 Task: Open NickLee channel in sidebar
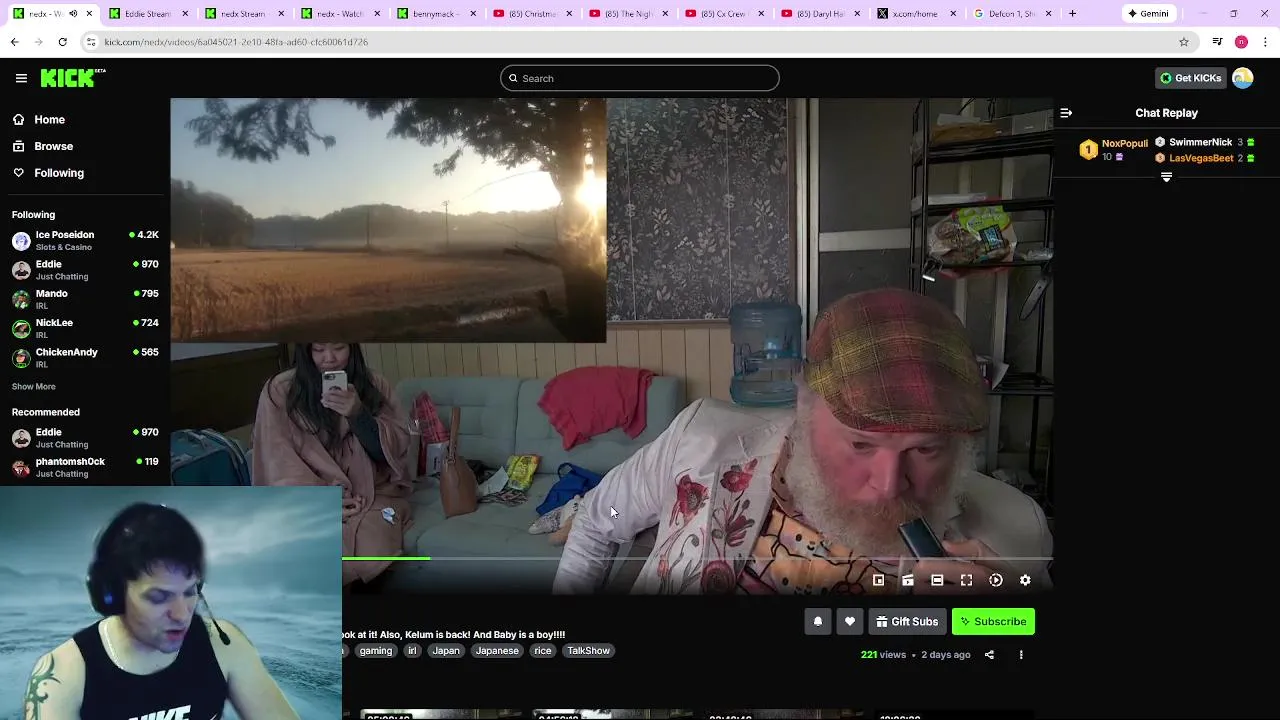[x=85, y=328]
